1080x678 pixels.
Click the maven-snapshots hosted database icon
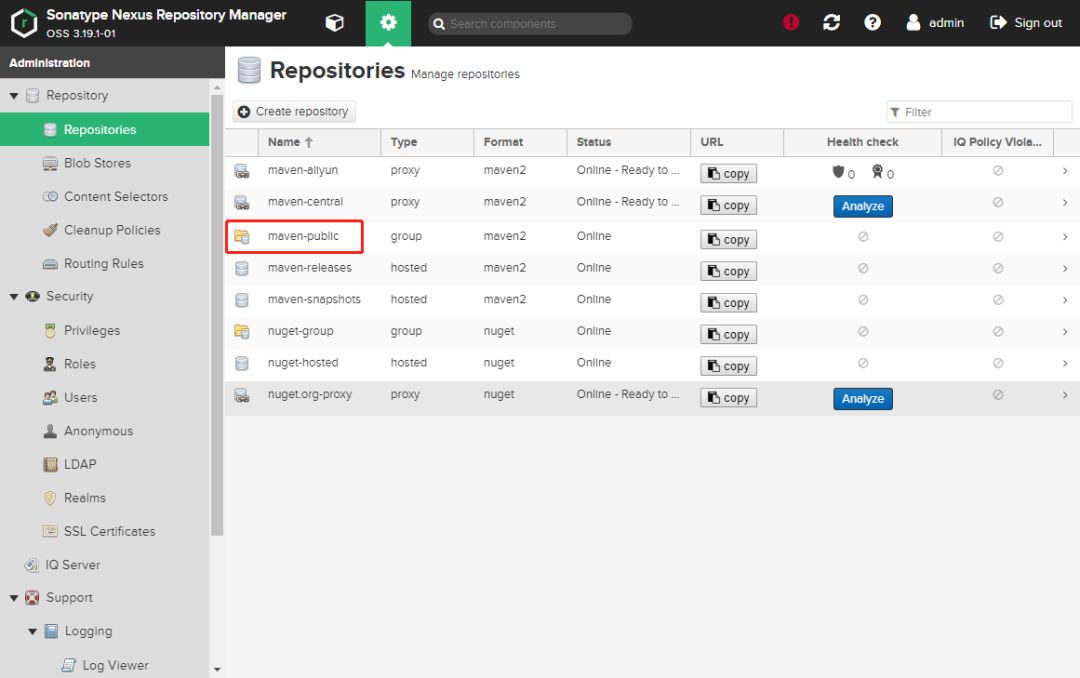pyautogui.click(x=242, y=300)
